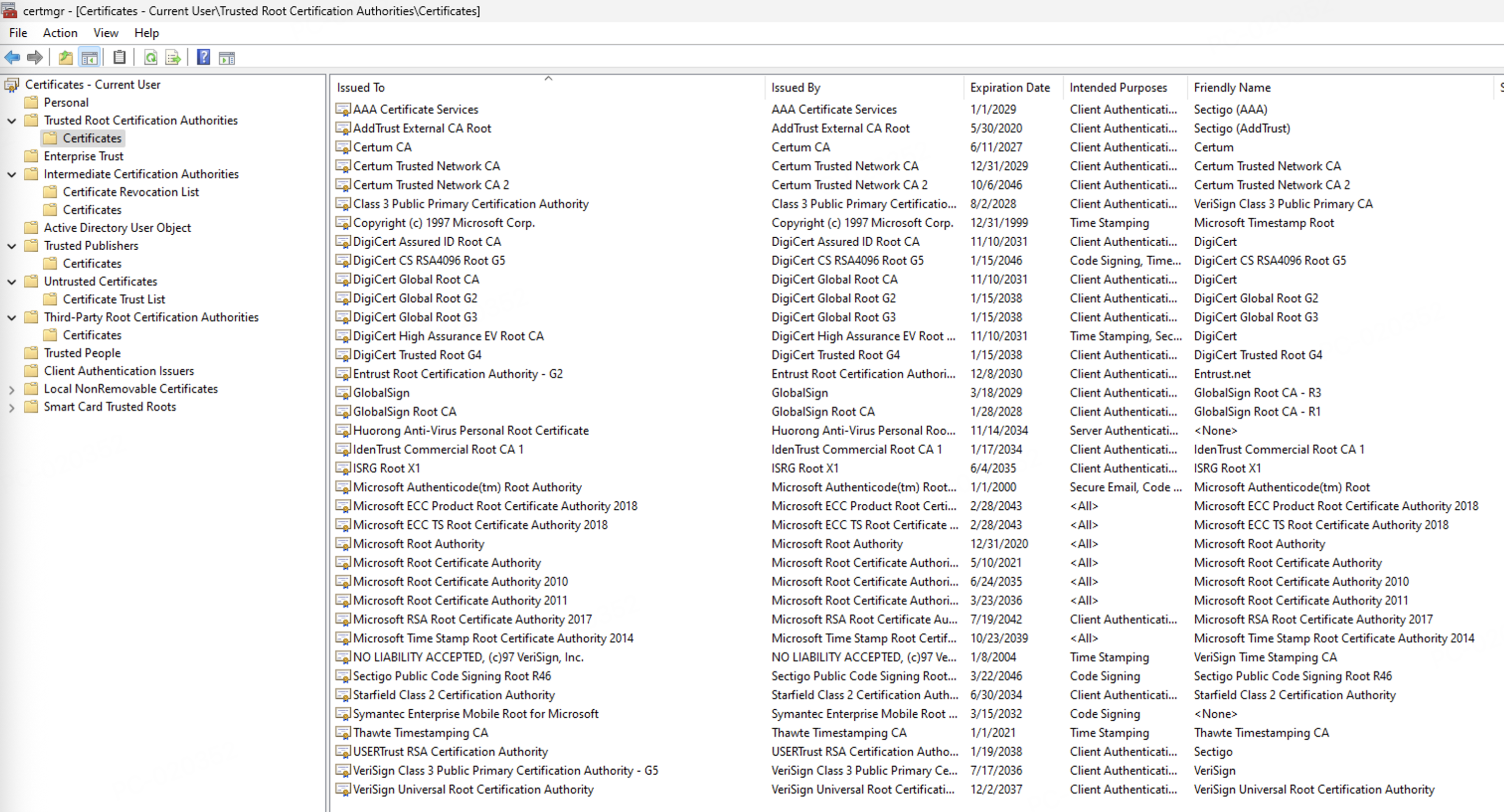Select VeriSign Universal Root Certification Authority row
Viewport: 1504px width, 812px height.
(473, 789)
